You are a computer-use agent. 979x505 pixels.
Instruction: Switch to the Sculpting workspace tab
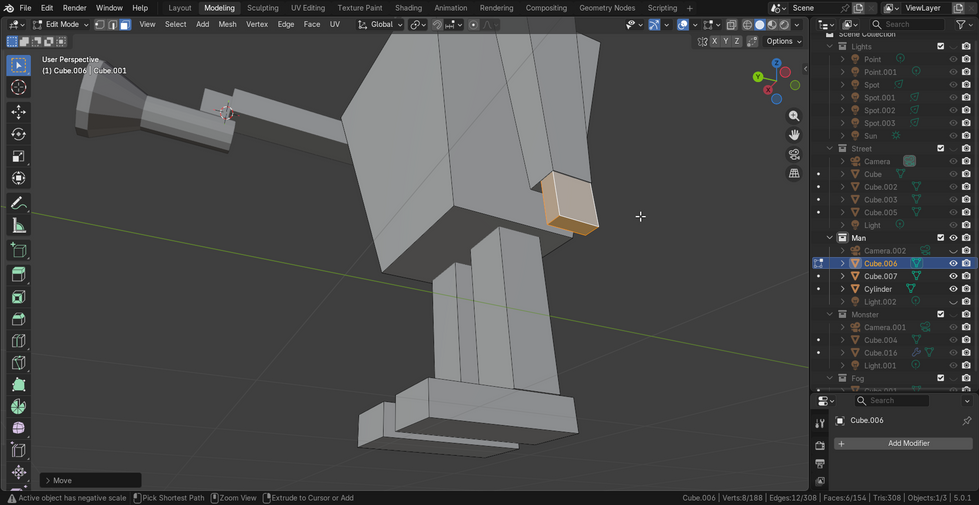(263, 8)
